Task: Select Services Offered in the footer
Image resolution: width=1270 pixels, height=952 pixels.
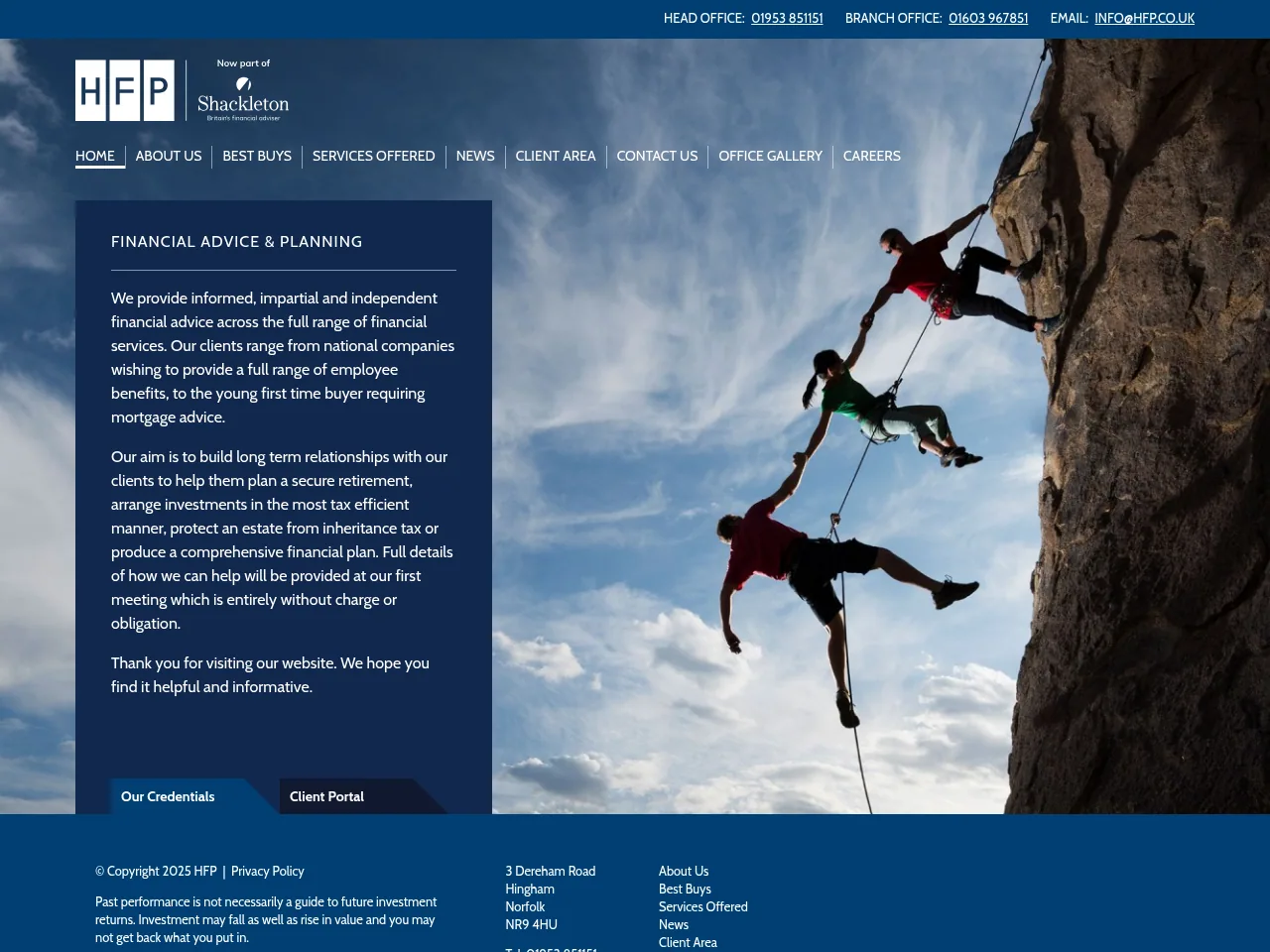Action: [x=702, y=906]
